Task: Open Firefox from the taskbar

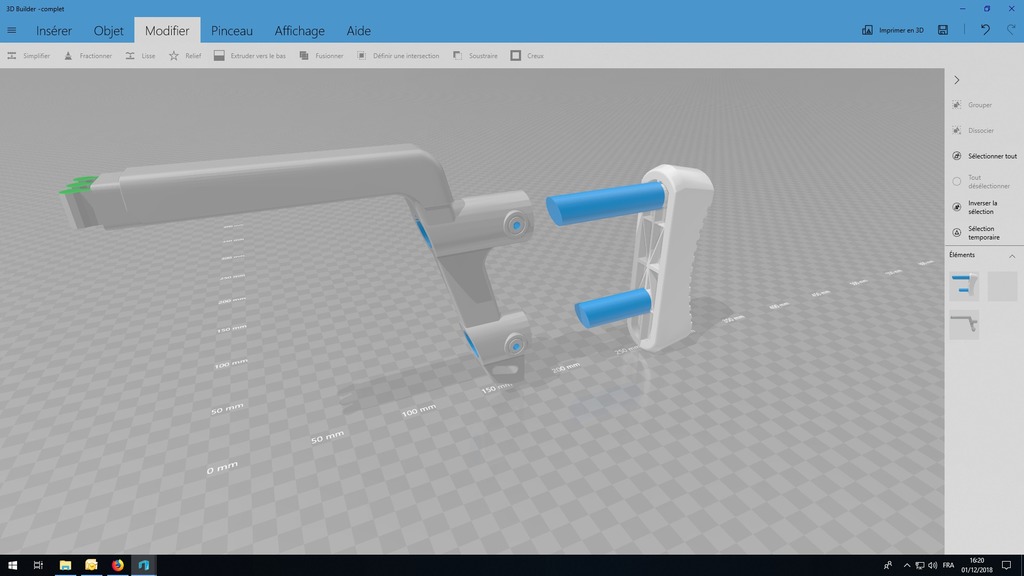Action: (118, 565)
